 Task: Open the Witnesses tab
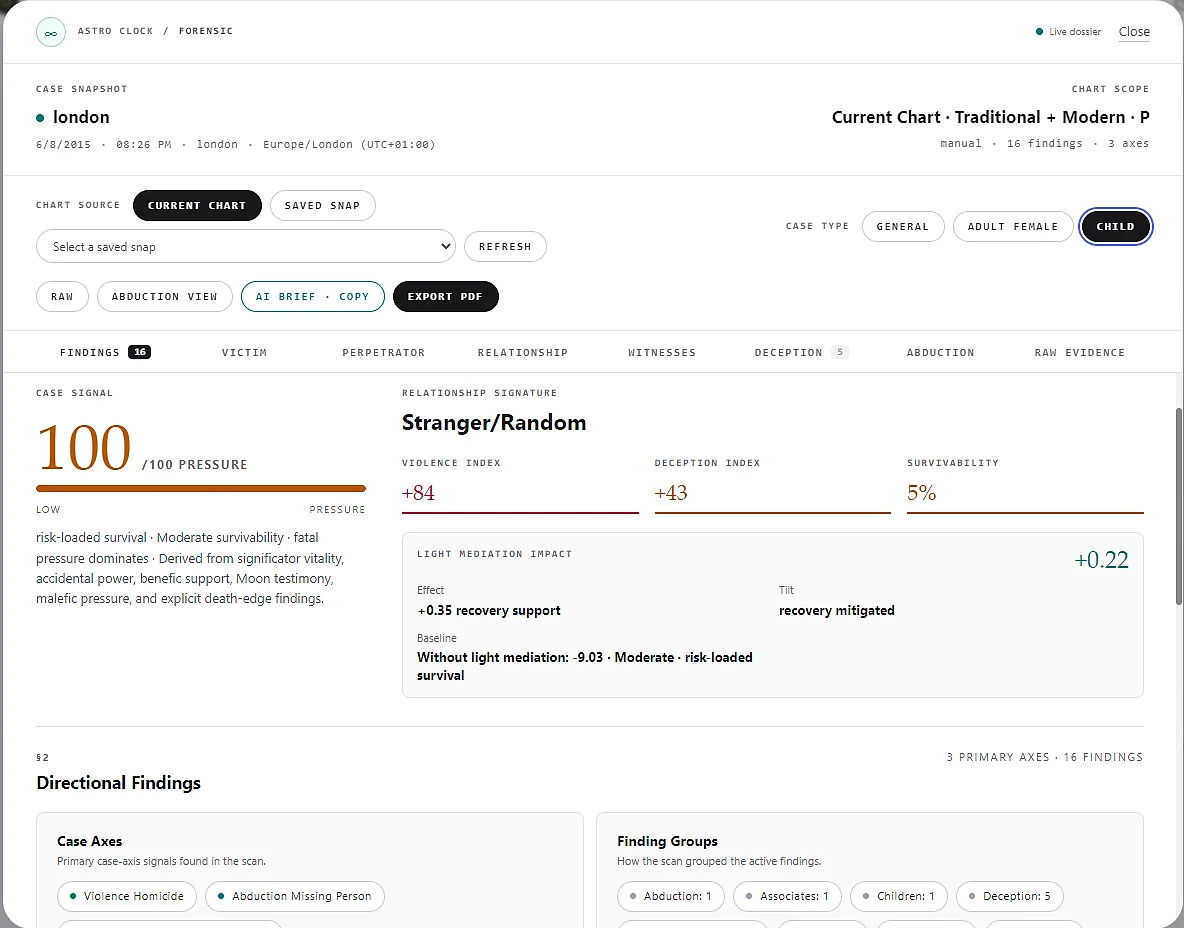click(x=661, y=353)
